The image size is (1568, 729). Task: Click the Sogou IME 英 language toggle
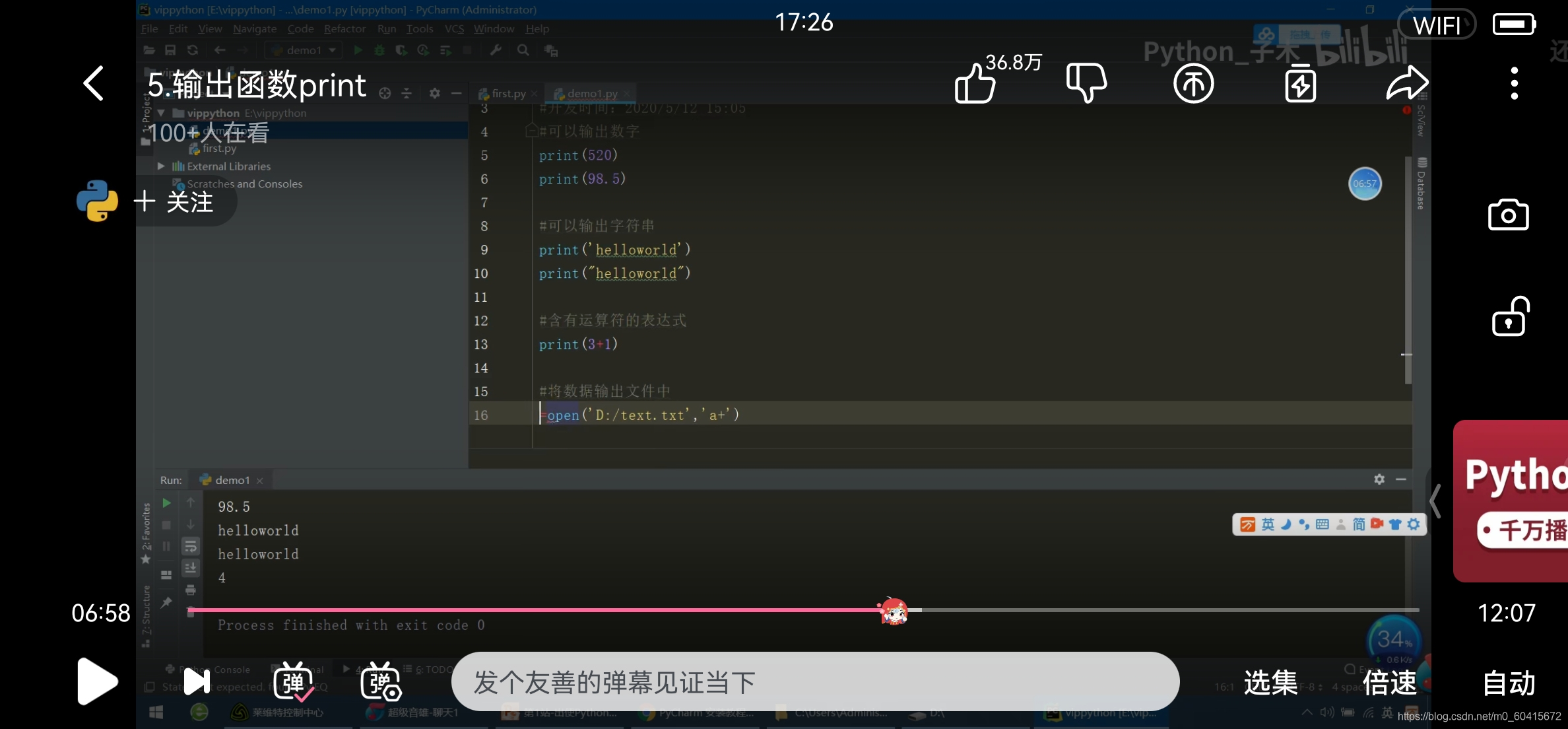point(1268,524)
